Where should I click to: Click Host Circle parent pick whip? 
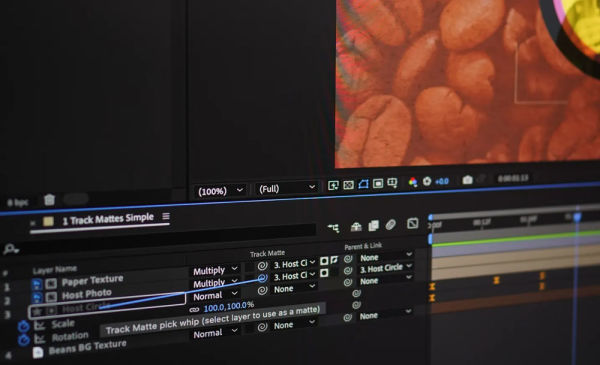[x=348, y=283]
